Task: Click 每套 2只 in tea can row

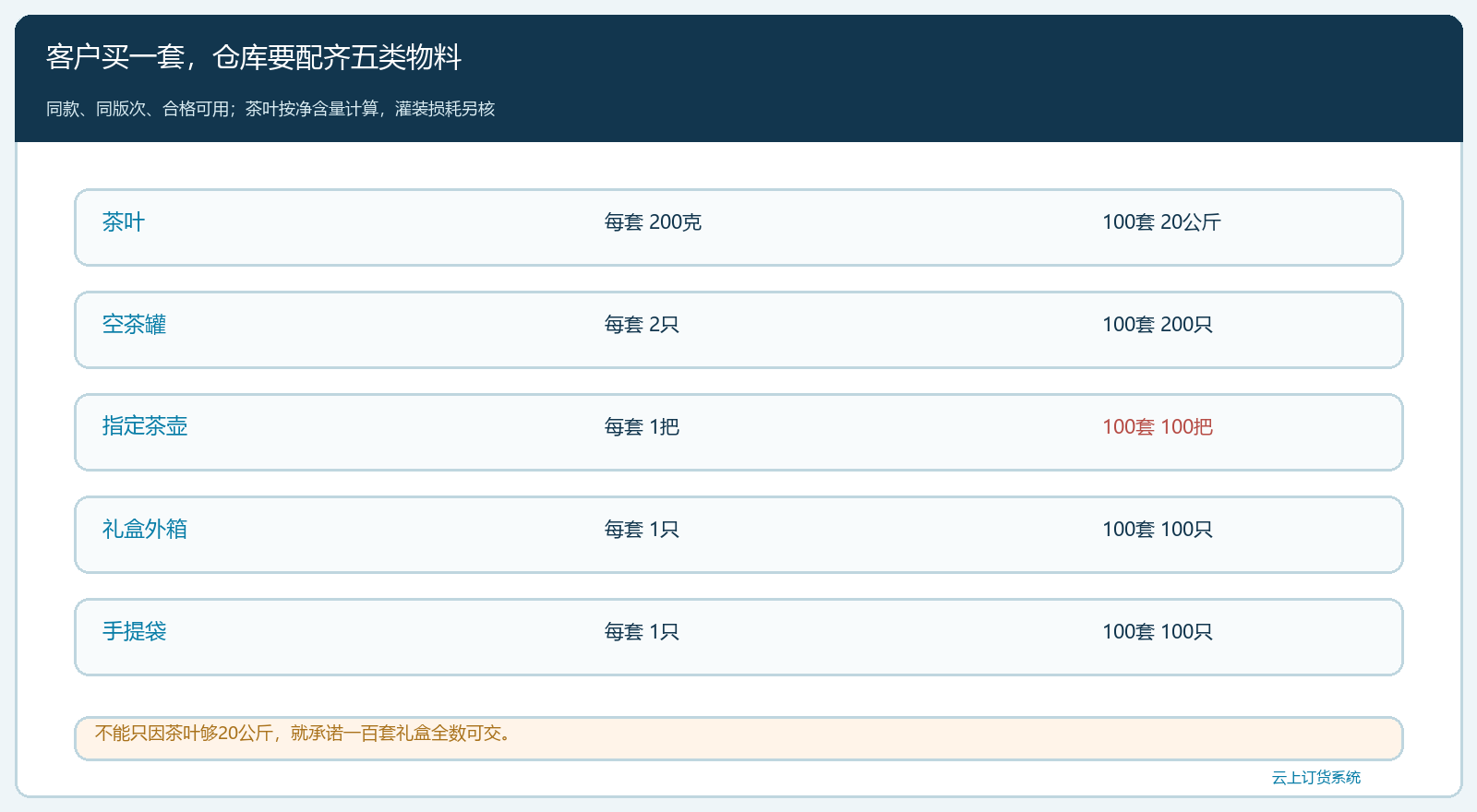Action: pyautogui.click(x=642, y=325)
